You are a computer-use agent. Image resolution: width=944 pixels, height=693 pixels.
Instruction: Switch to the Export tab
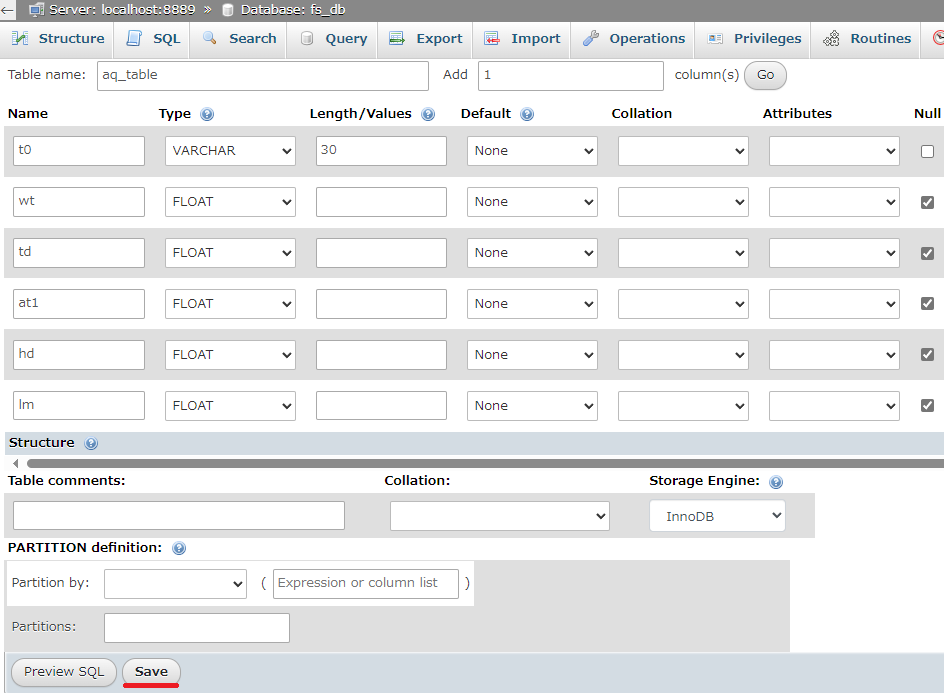click(426, 39)
